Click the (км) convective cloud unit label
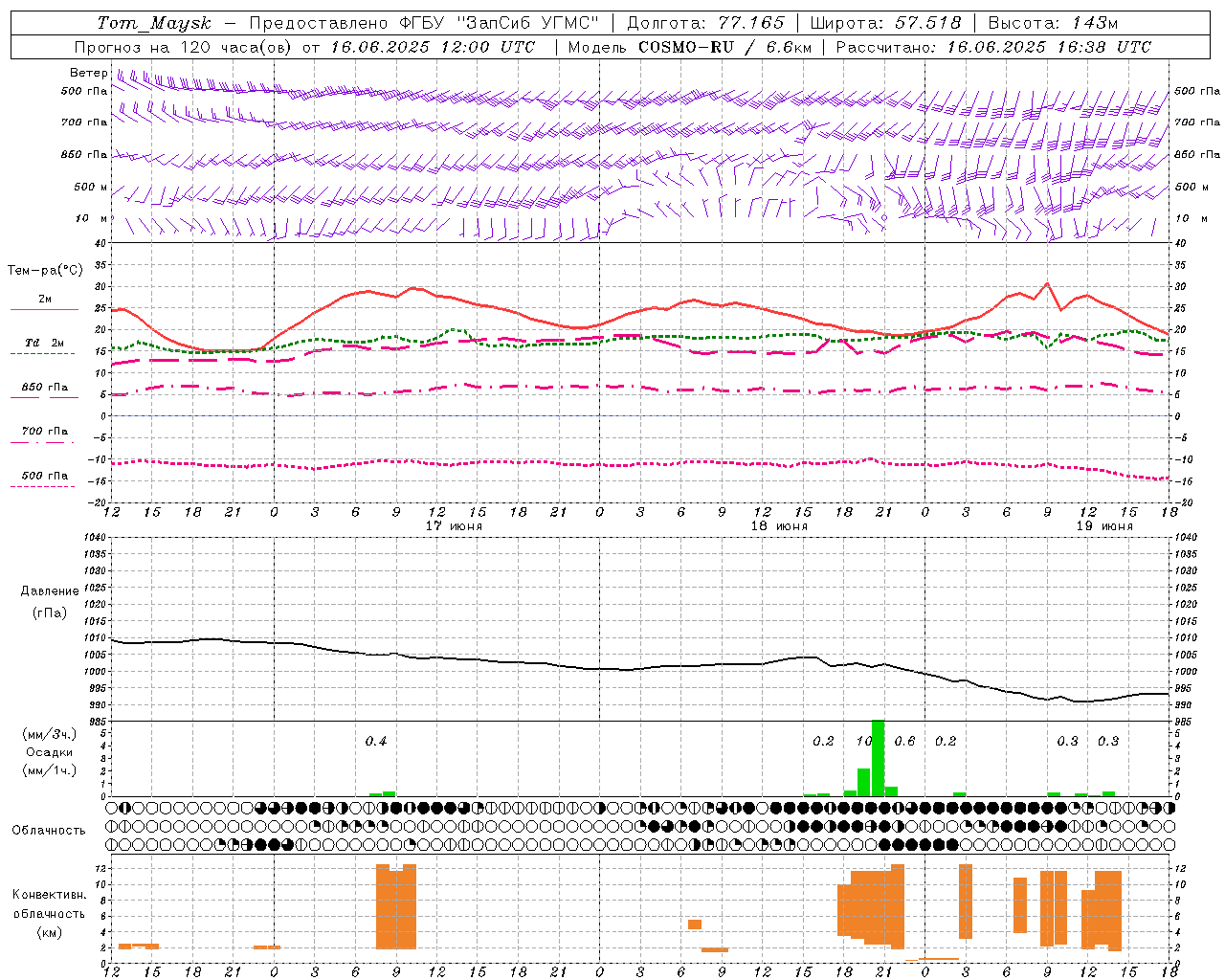The width and height of the screenshot is (1225, 980). (x=50, y=932)
